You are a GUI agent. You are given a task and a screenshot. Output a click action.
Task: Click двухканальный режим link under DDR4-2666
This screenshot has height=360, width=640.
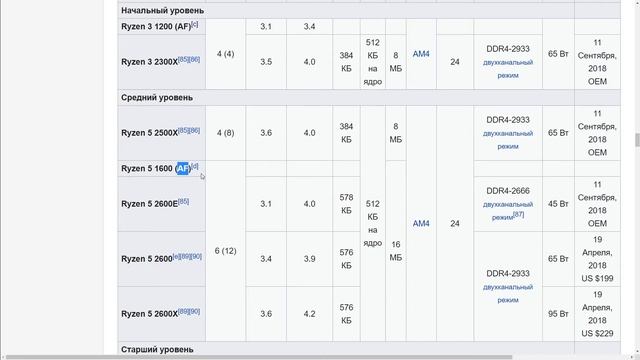508,211
